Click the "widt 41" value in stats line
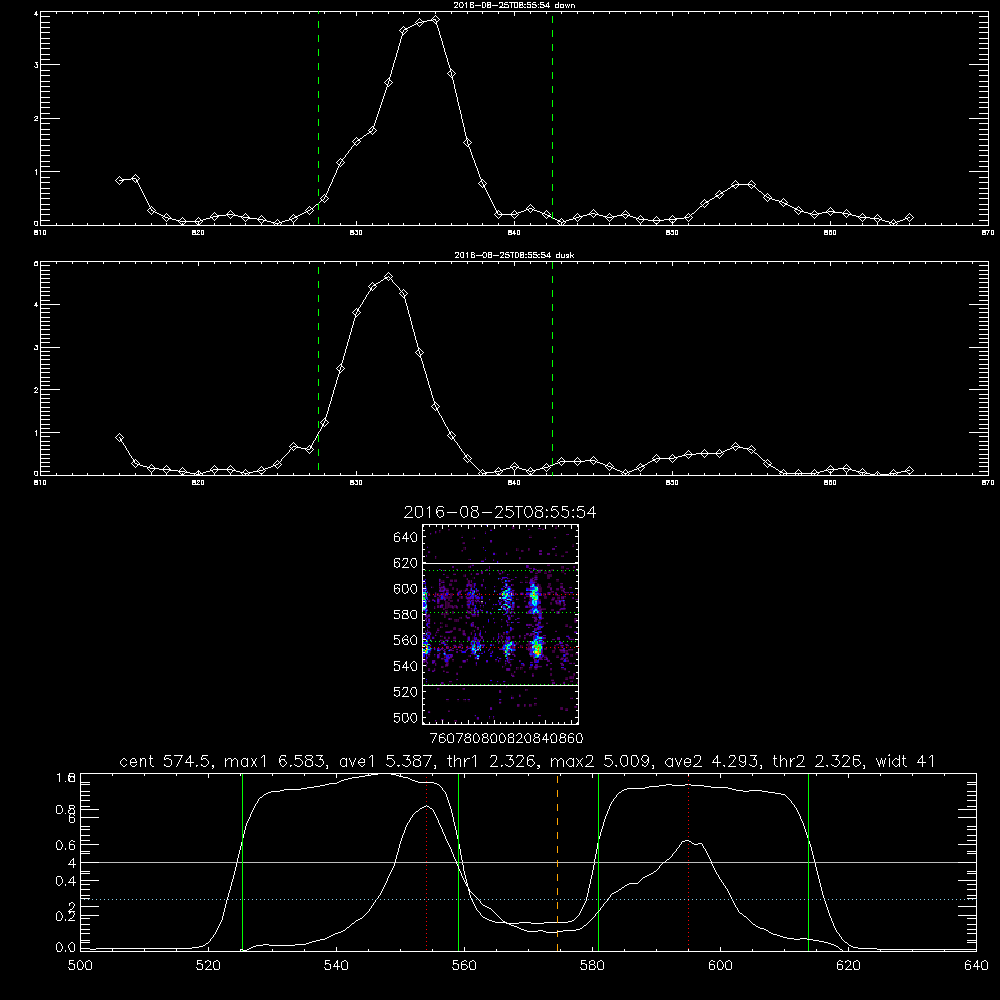 tap(905, 761)
